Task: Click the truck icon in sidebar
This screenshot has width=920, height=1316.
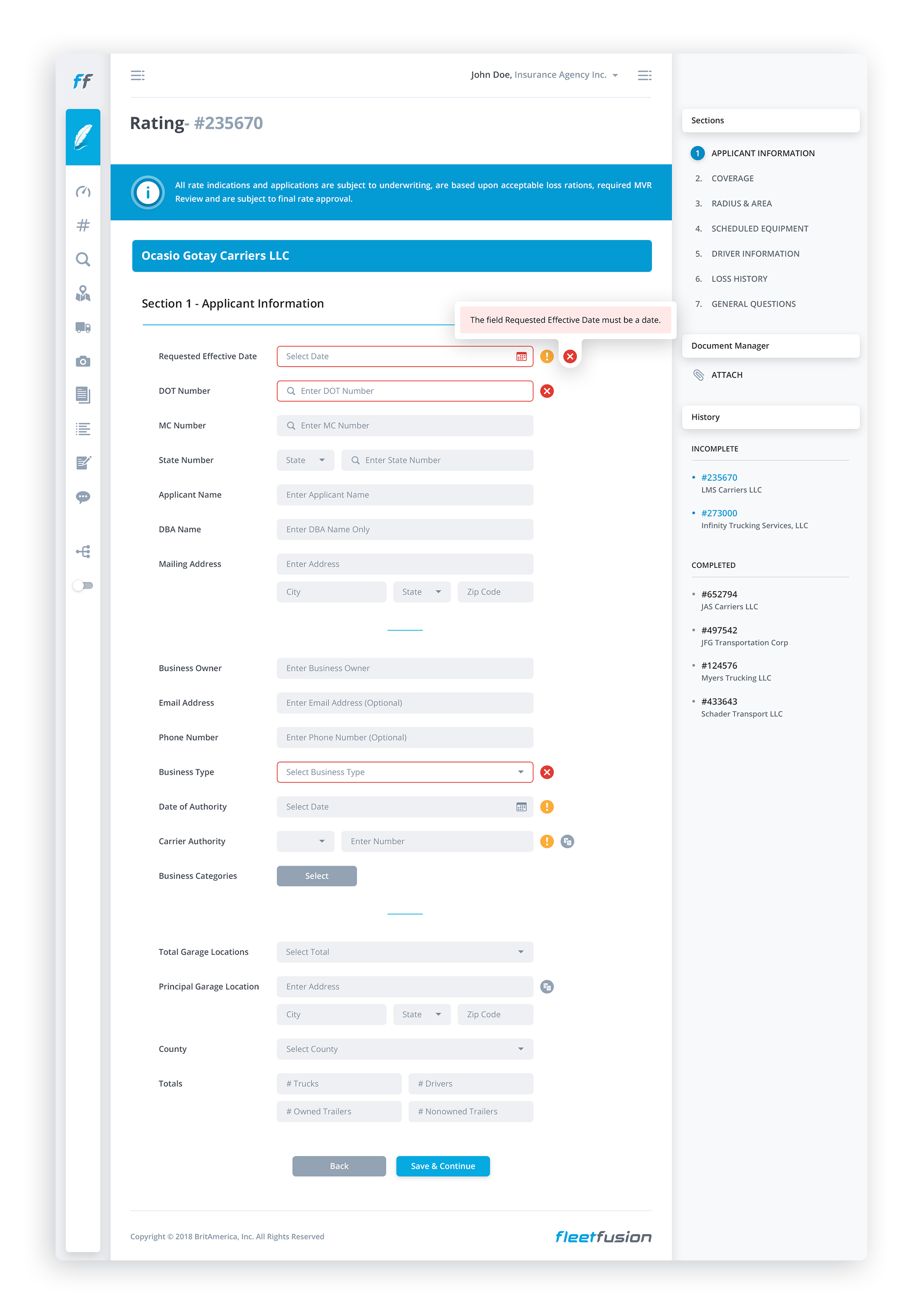Action: tap(83, 327)
